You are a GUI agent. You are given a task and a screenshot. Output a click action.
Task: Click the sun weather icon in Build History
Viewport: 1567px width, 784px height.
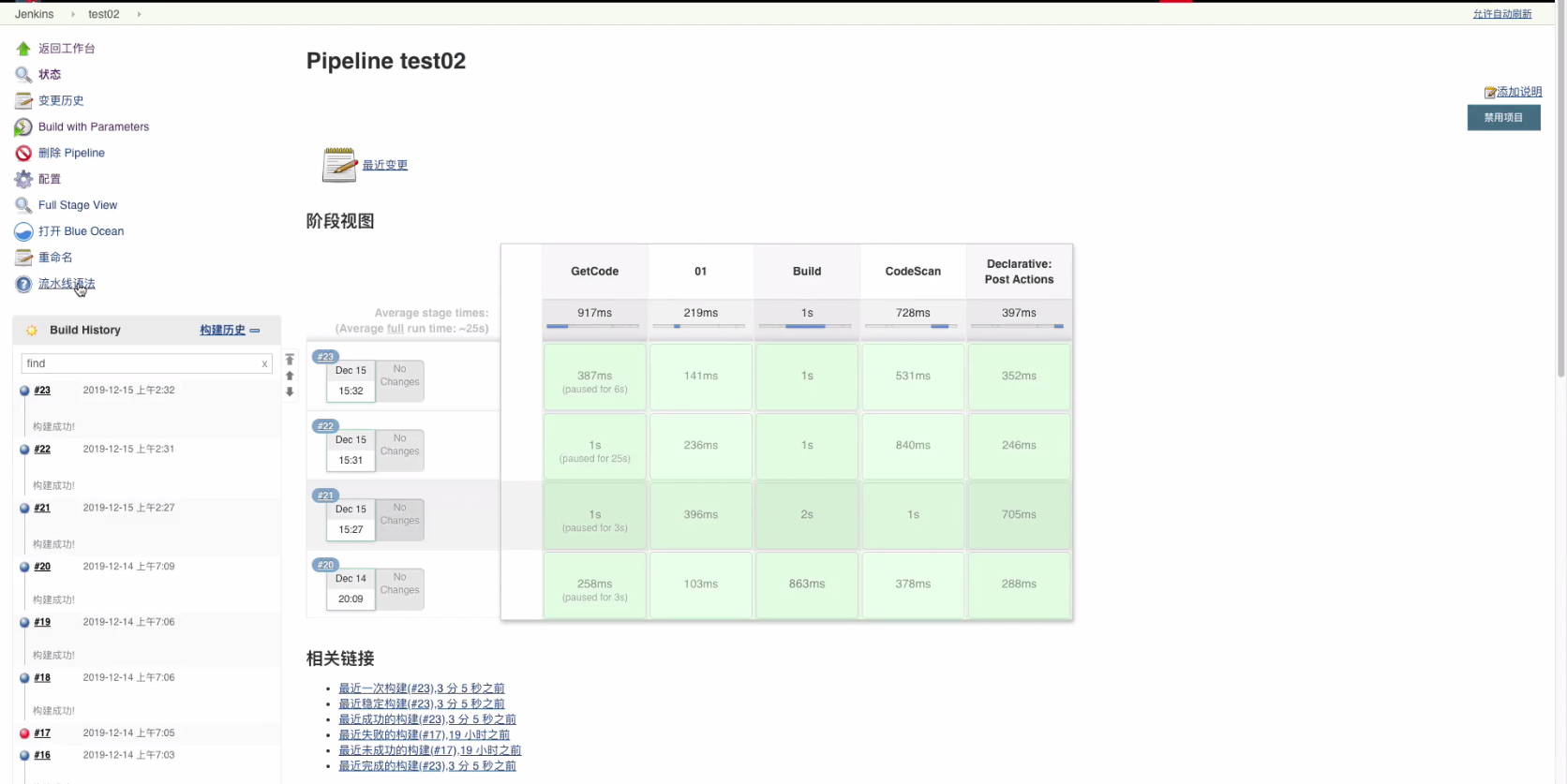(x=32, y=331)
